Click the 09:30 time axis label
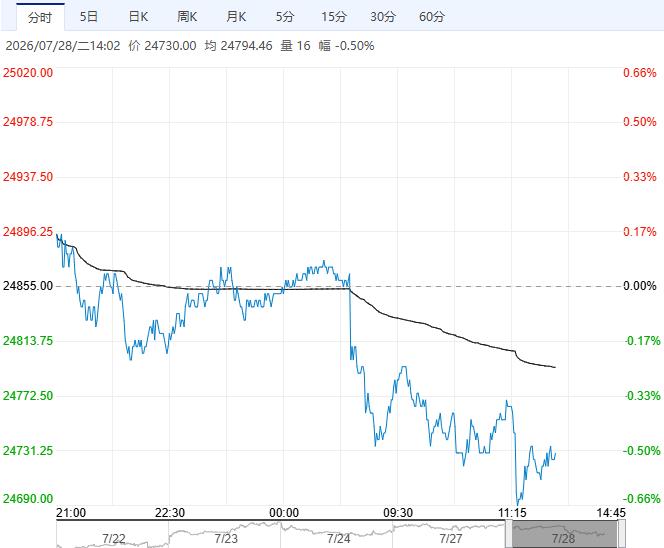The width and height of the screenshot is (664, 548). pos(398,513)
